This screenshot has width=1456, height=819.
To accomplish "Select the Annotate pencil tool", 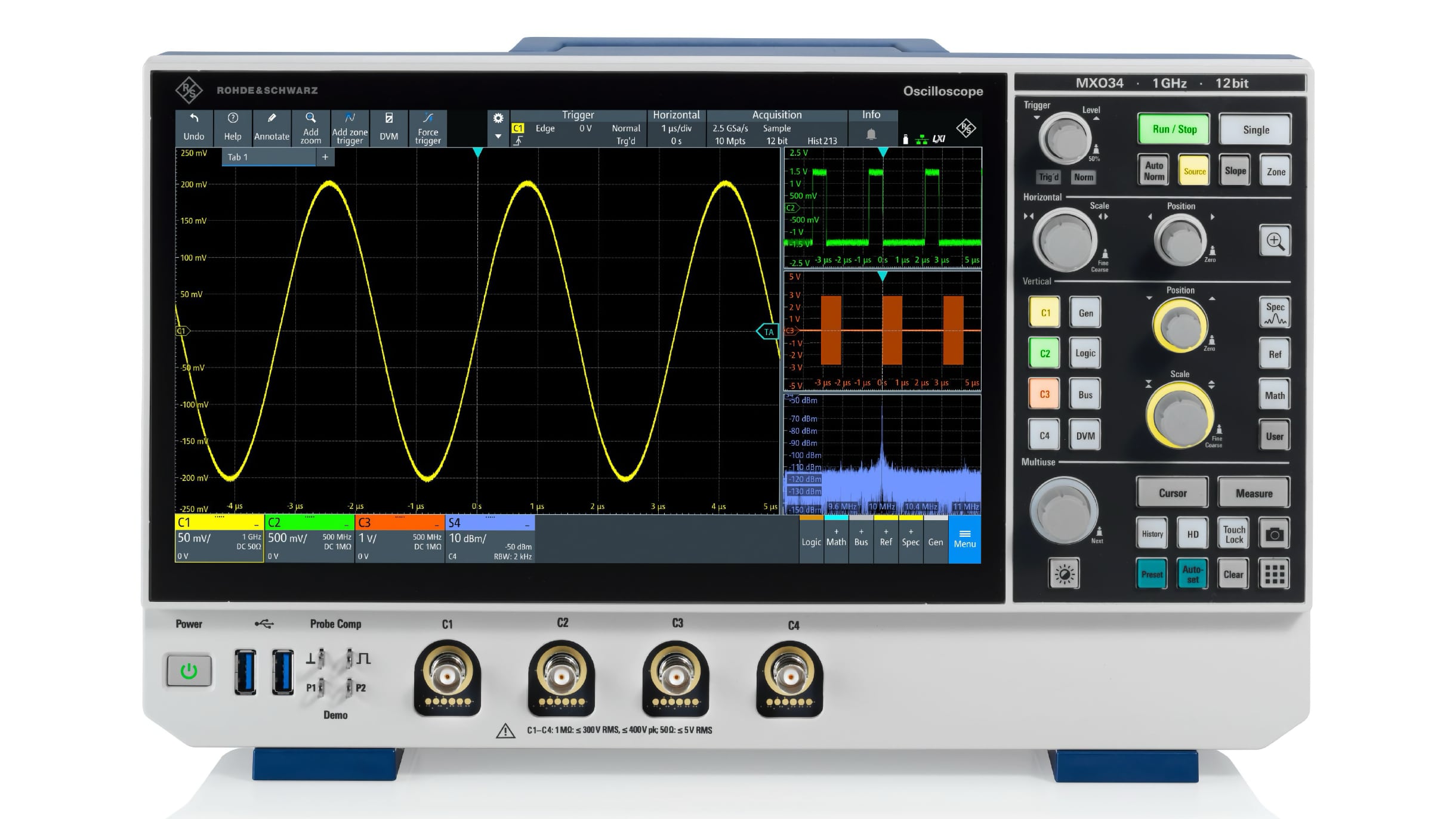I will (x=272, y=128).
